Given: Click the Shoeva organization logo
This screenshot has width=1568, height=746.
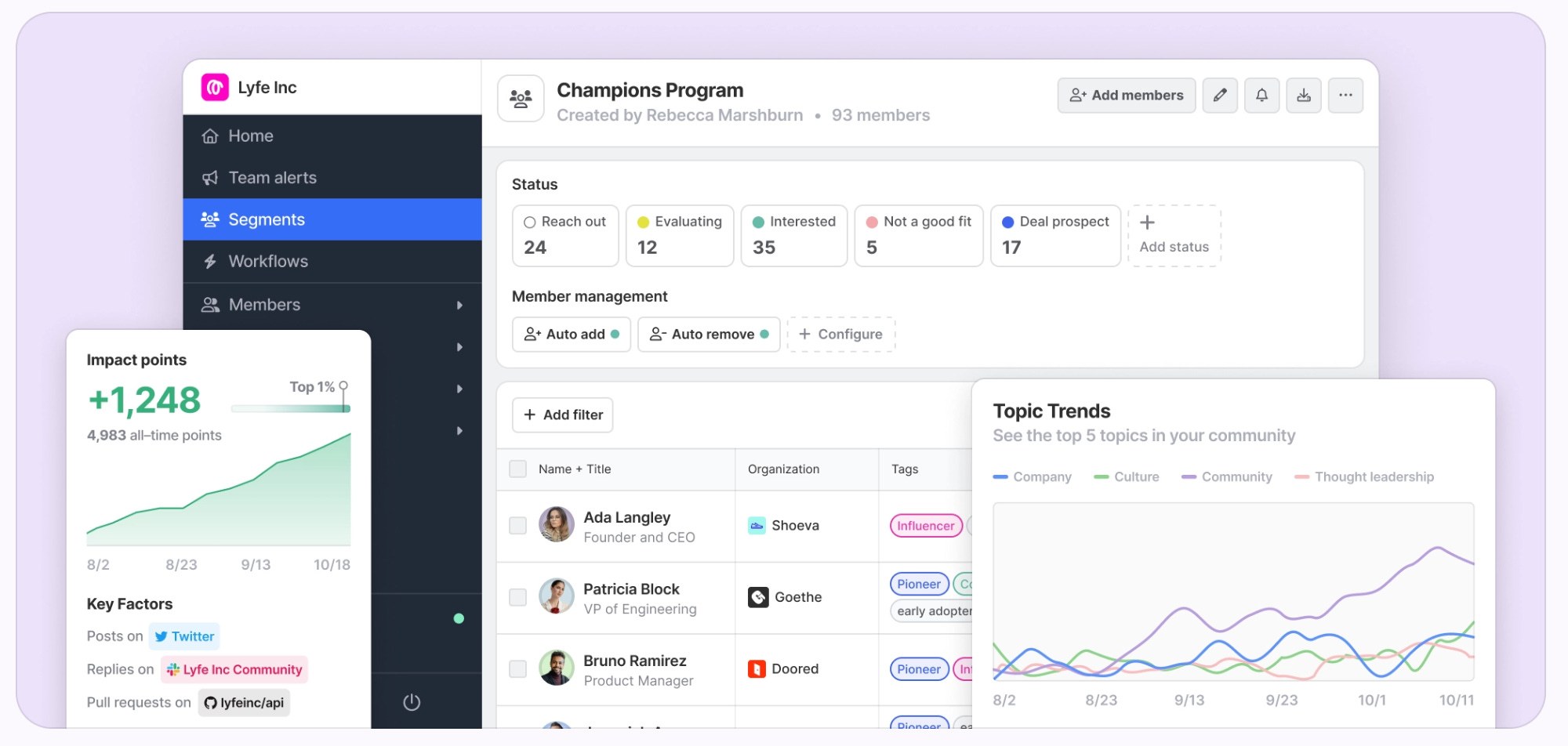Looking at the screenshot, I should pos(757,526).
